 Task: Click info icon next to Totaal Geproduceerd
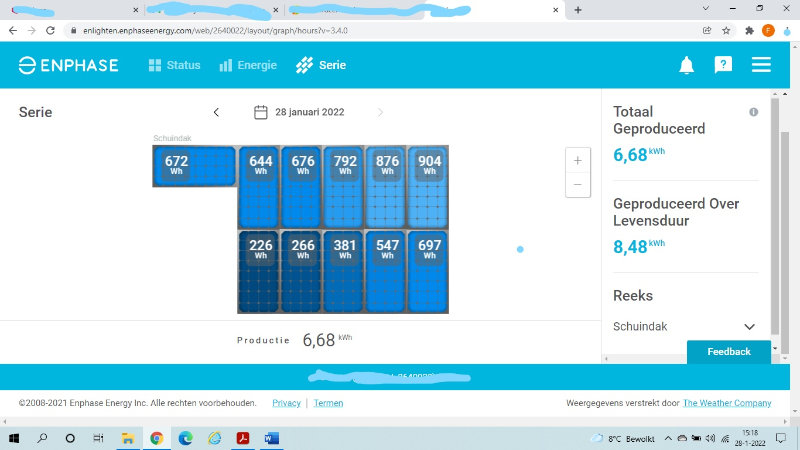[x=753, y=112]
